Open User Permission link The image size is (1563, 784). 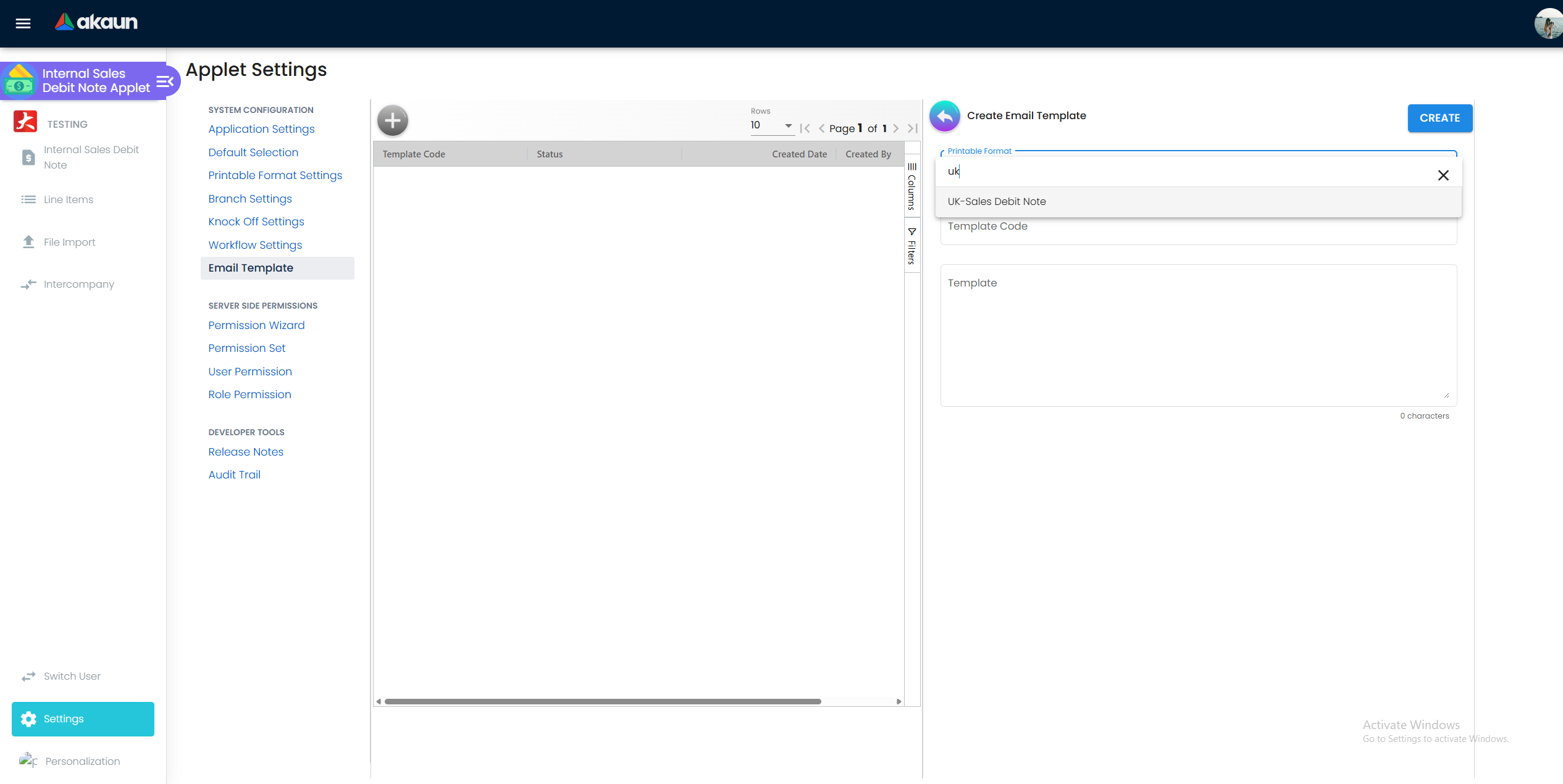[250, 372]
